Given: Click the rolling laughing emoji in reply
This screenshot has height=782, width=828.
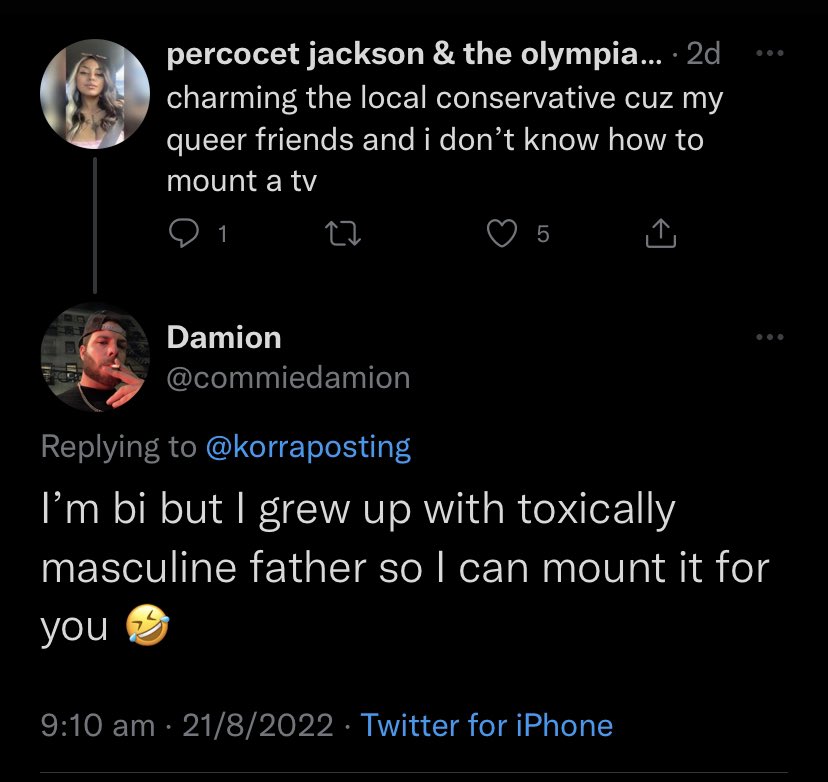Looking at the screenshot, I should click(147, 625).
